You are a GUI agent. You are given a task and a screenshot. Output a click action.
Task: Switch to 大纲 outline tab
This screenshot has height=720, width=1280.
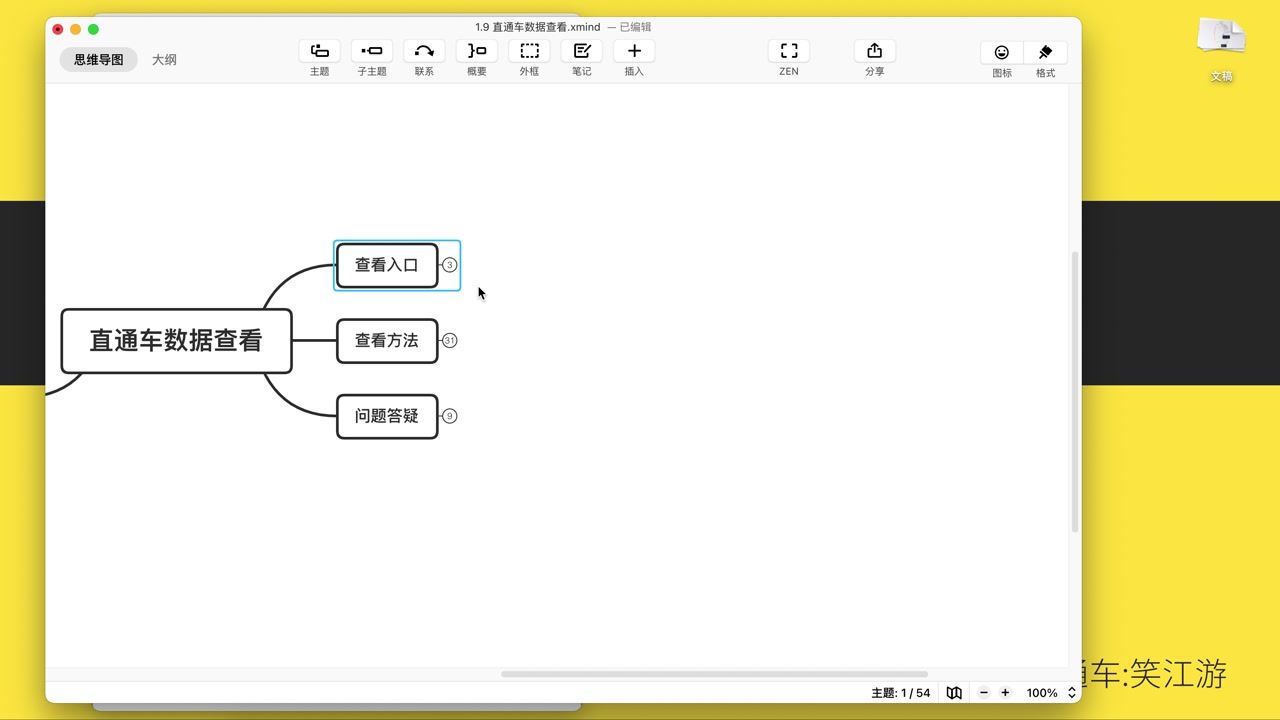point(164,60)
